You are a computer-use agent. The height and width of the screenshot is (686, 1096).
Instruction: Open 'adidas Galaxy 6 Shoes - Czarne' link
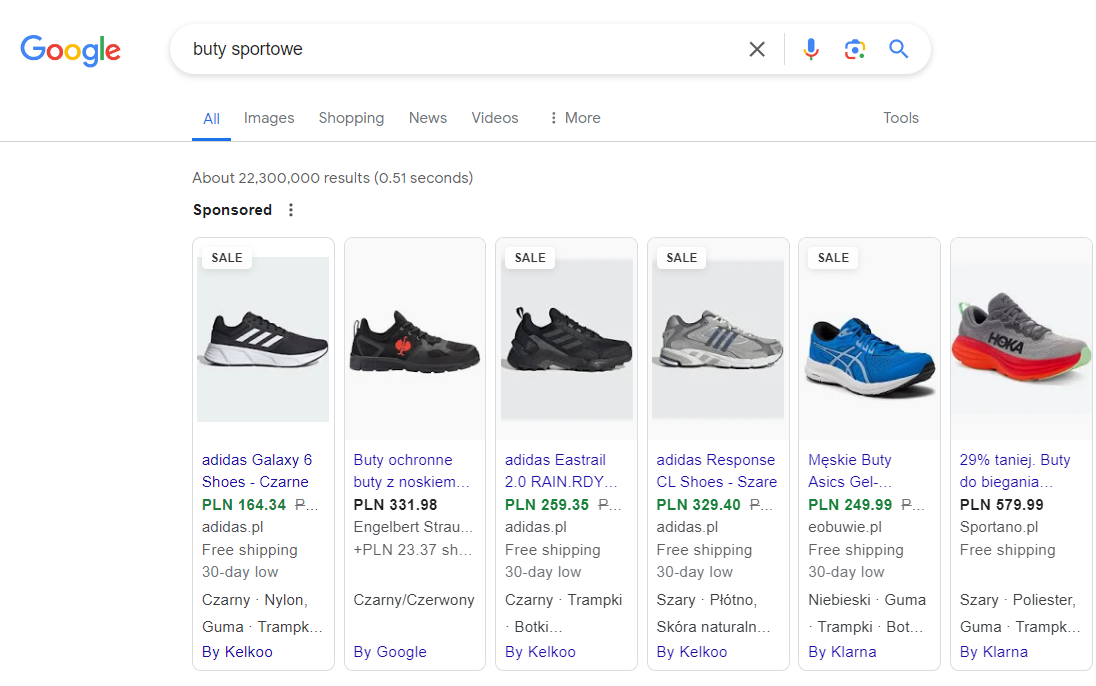pyautogui.click(x=257, y=471)
